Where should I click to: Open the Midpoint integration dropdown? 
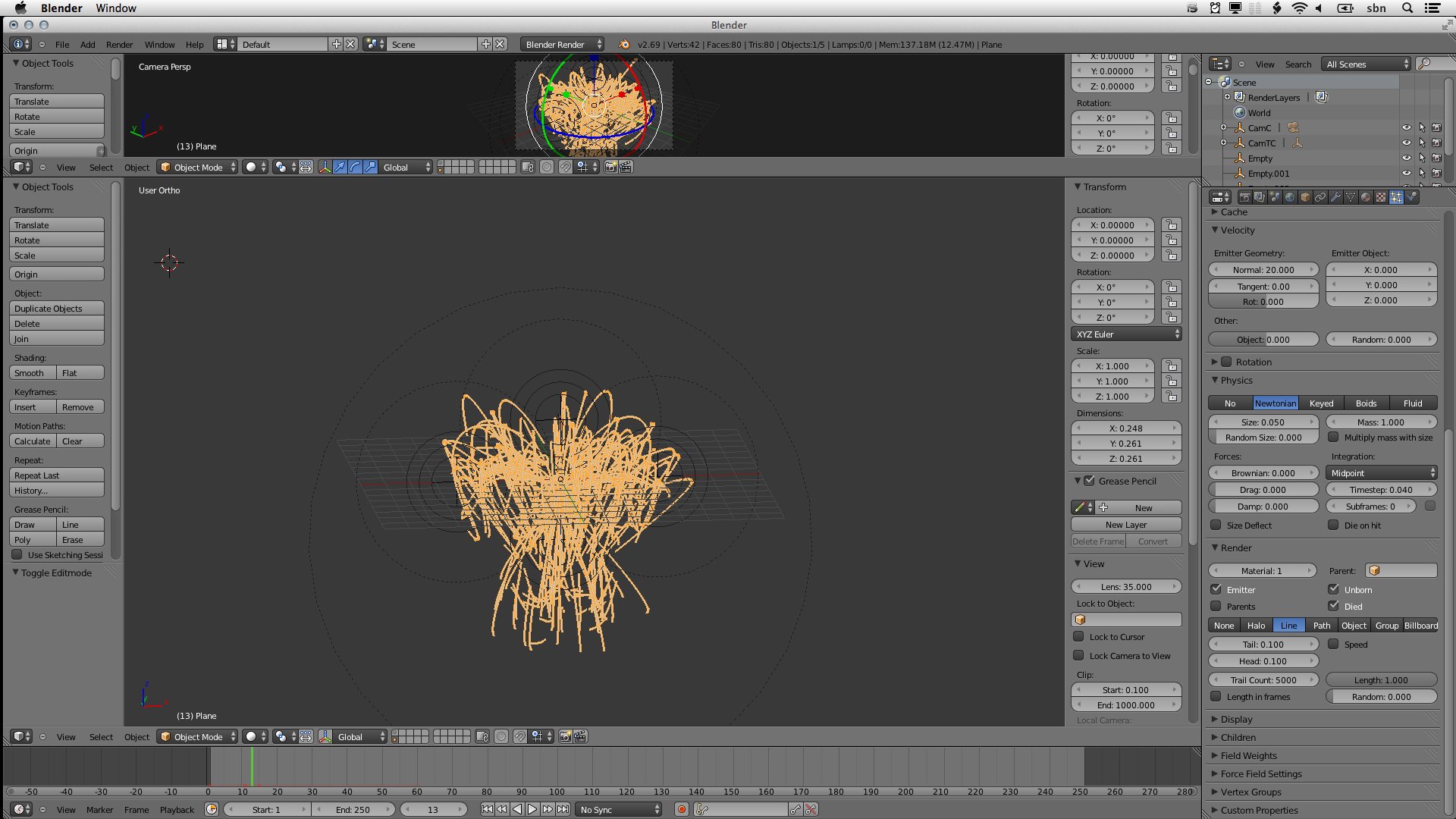pyautogui.click(x=1382, y=473)
